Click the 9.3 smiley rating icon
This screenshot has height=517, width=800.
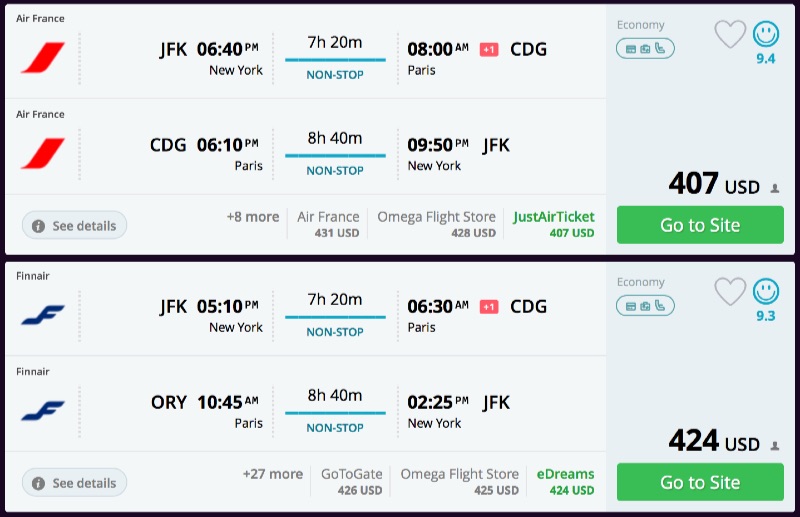click(x=766, y=292)
